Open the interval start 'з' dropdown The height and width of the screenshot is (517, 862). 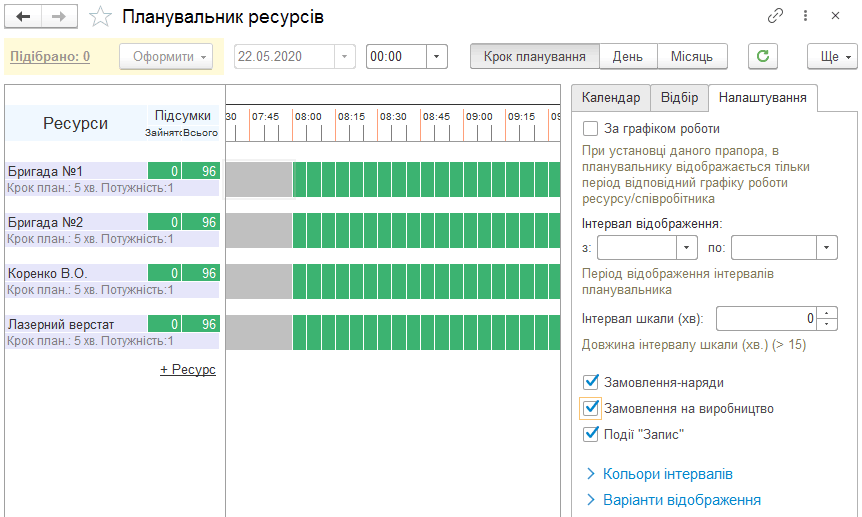pyautogui.click(x=687, y=248)
